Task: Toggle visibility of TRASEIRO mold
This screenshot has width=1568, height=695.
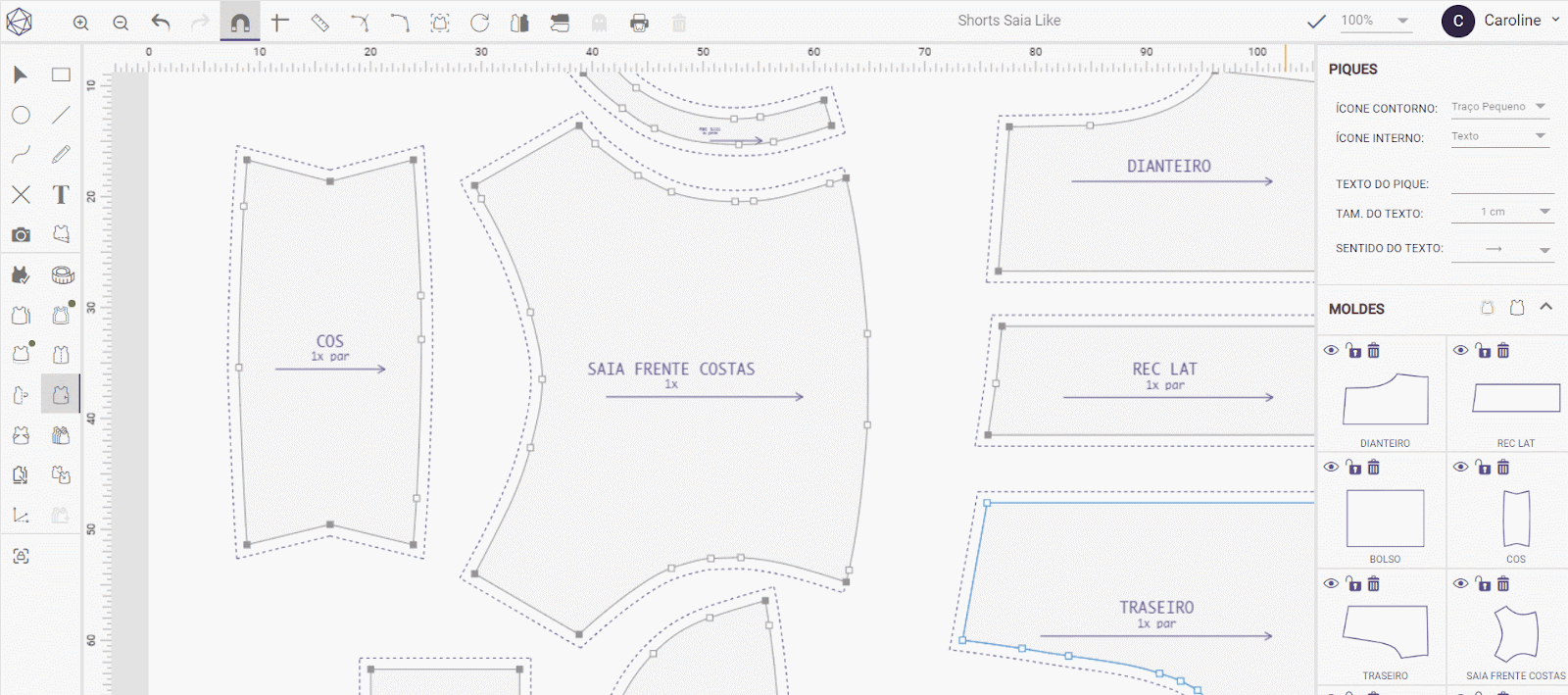Action: [x=1331, y=583]
